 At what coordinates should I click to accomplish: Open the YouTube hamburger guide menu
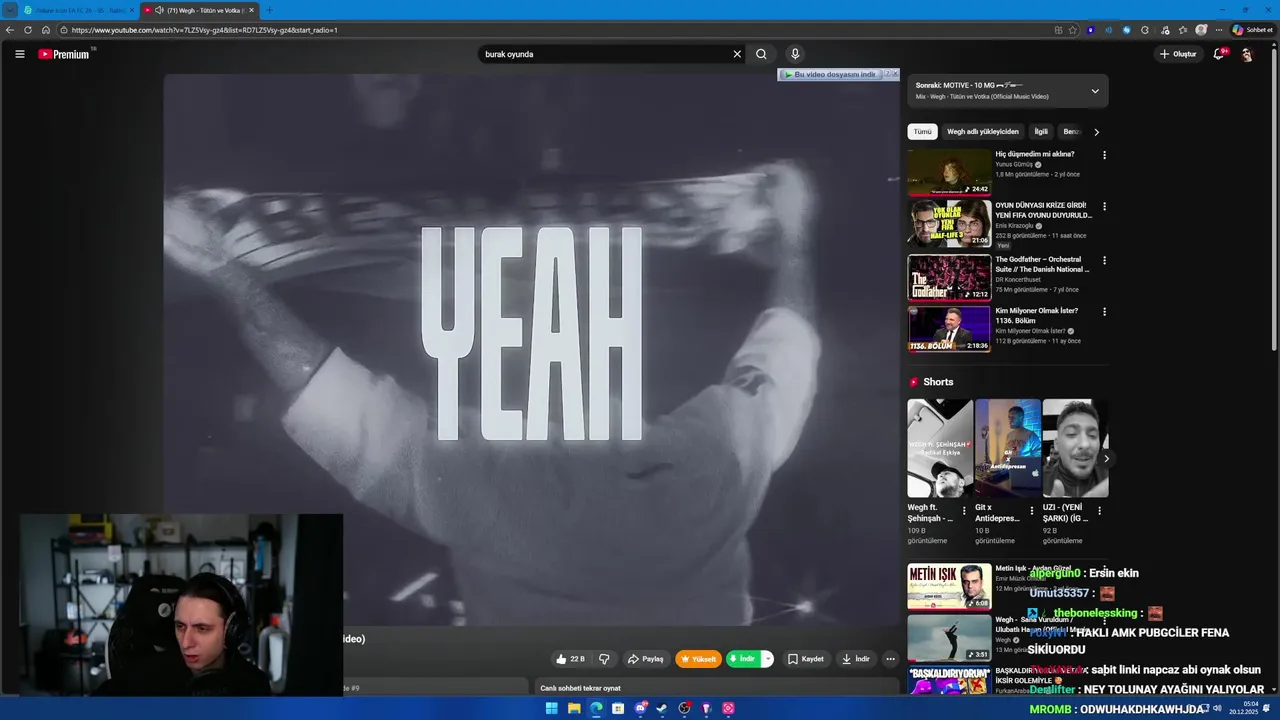(19, 54)
